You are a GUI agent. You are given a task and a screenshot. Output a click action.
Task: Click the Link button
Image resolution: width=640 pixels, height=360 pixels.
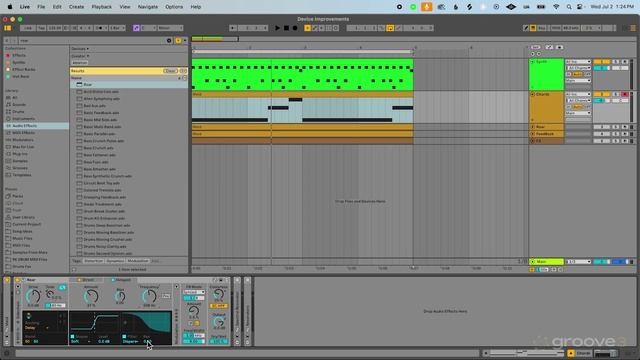tap(27, 28)
